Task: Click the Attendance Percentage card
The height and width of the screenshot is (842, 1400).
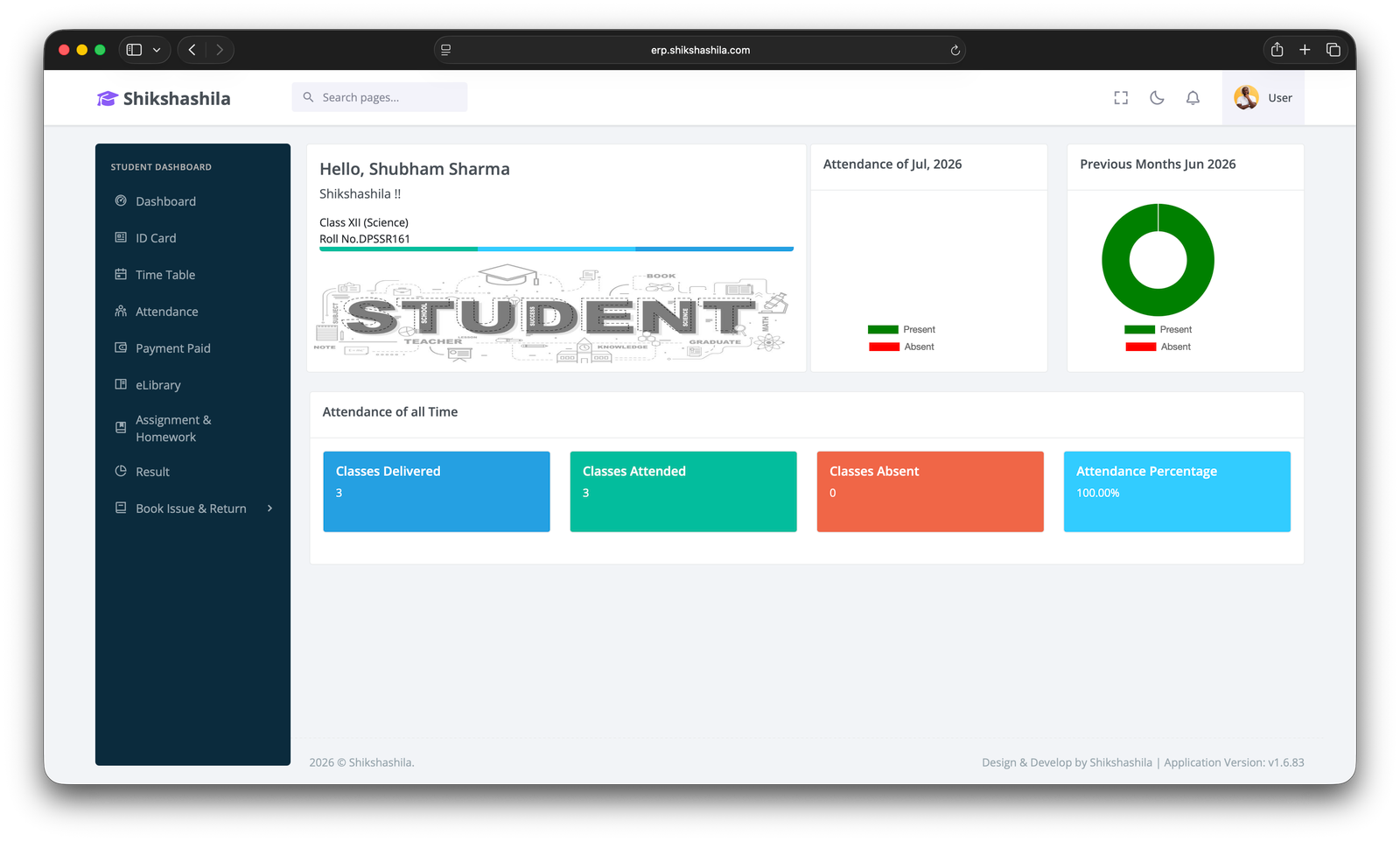Action: tap(1177, 492)
